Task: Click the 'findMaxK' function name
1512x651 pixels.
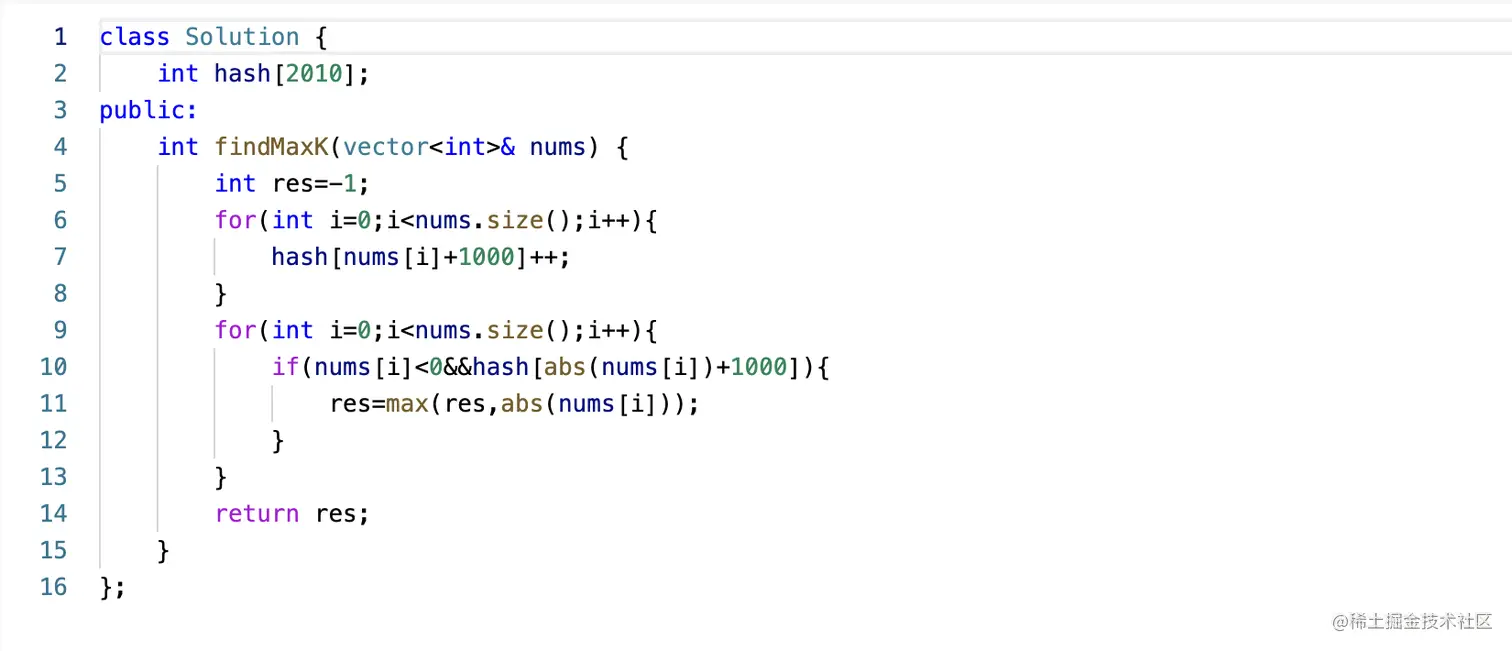Action: pyautogui.click(x=272, y=147)
